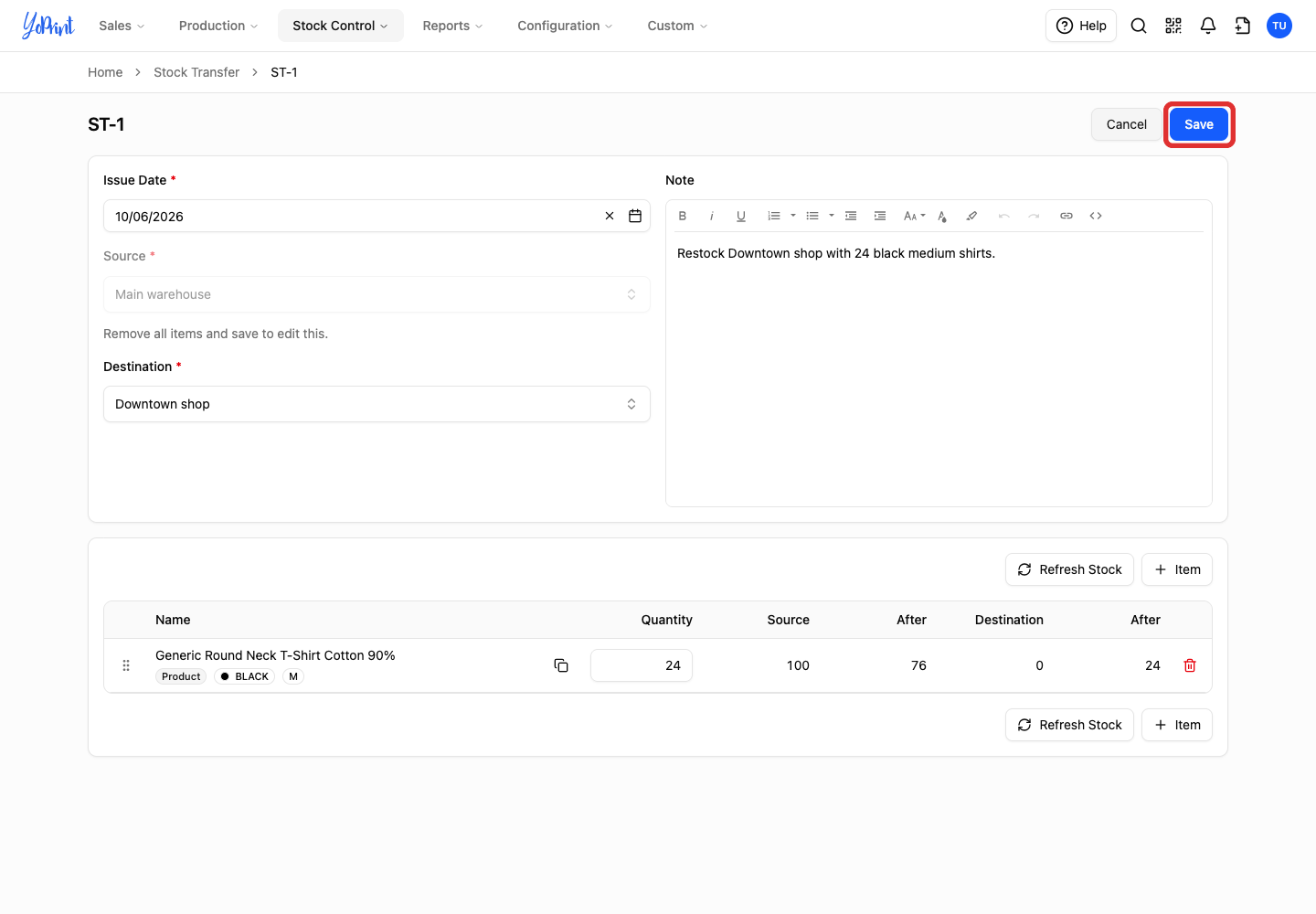This screenshot has width=1316, height=914.
Task: Click redo arrow in Note toolbar
Action: tap(1034, 216)
